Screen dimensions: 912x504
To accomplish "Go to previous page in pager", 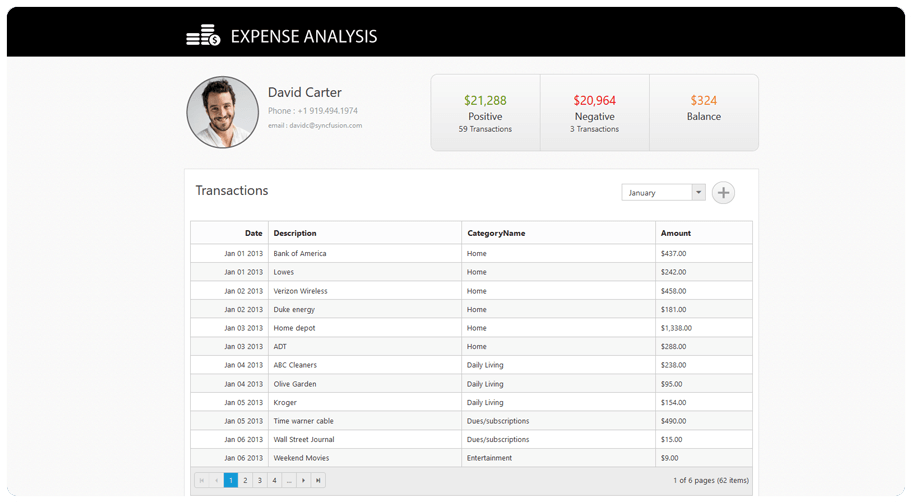I will coord(216,481).
